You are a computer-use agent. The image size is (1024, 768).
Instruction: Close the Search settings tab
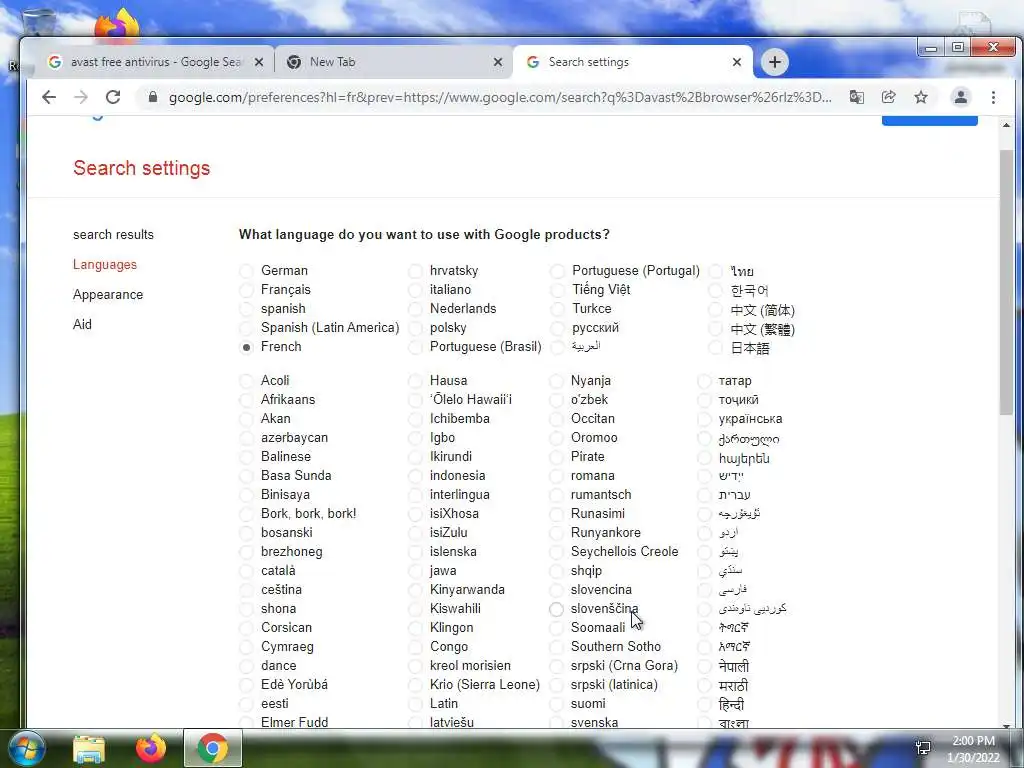click(x=737, y=62)
